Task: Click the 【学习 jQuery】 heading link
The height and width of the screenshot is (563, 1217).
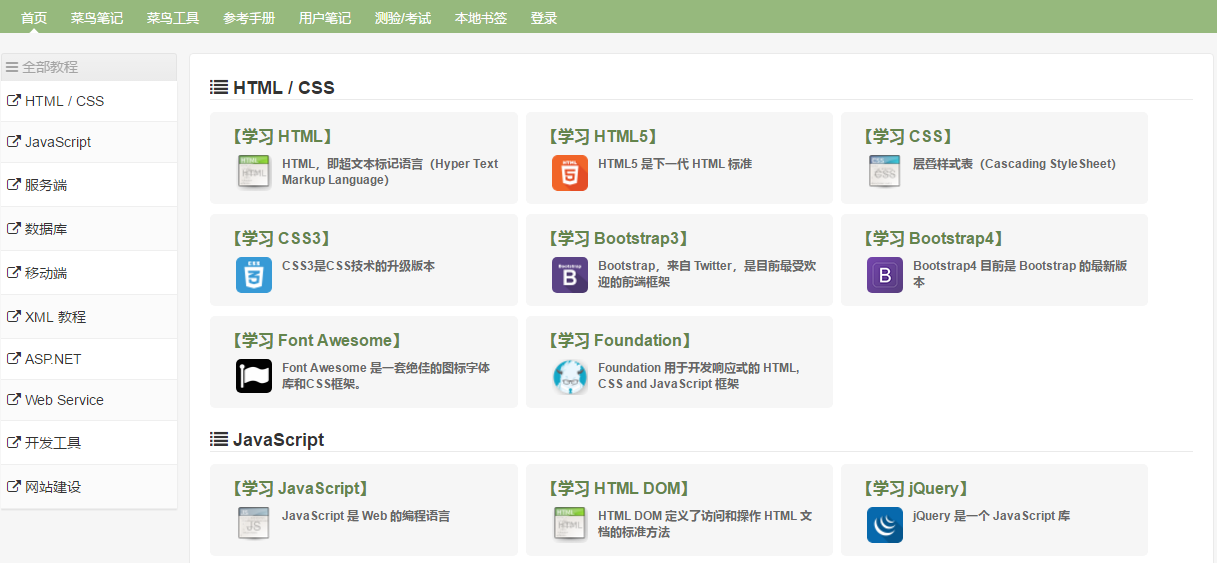Action: [916, 489]
